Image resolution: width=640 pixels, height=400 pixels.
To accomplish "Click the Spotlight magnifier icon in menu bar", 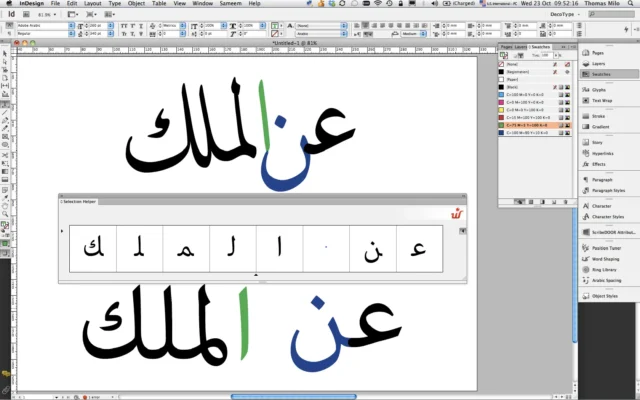I will click(x=631, y=3).
